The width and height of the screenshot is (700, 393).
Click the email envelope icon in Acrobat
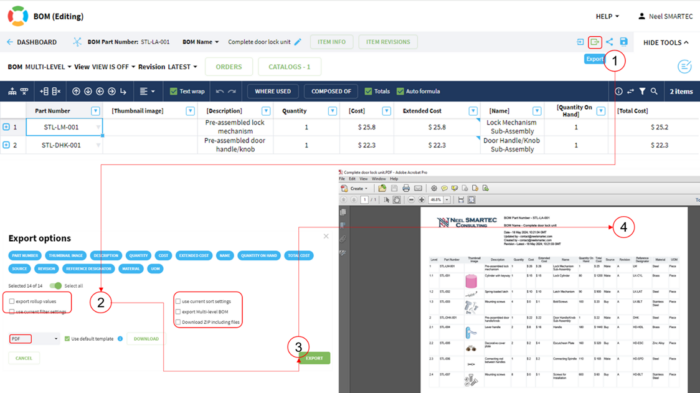point(418,188)
